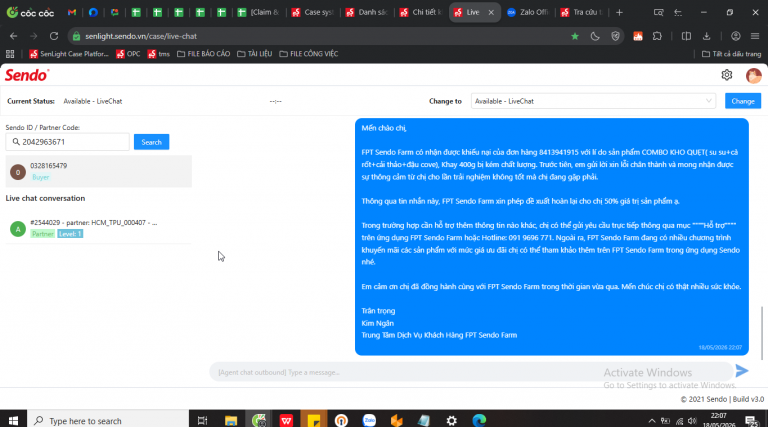This screenshot has width=768, height=427.
Task: Toggle the dark mode moon icon
Action: coord(595,36)
